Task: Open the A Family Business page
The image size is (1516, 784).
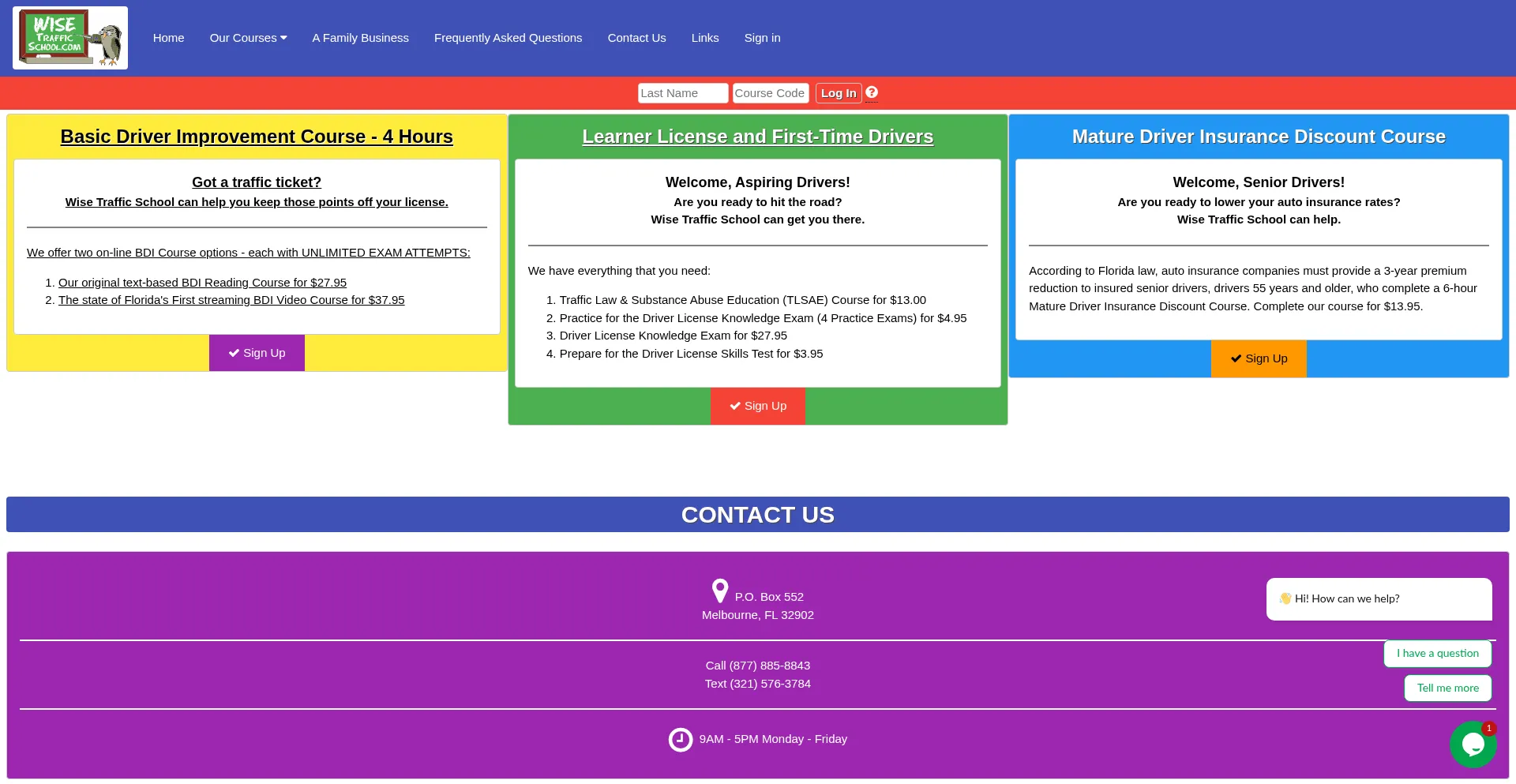Action: (x=360, y=38)
